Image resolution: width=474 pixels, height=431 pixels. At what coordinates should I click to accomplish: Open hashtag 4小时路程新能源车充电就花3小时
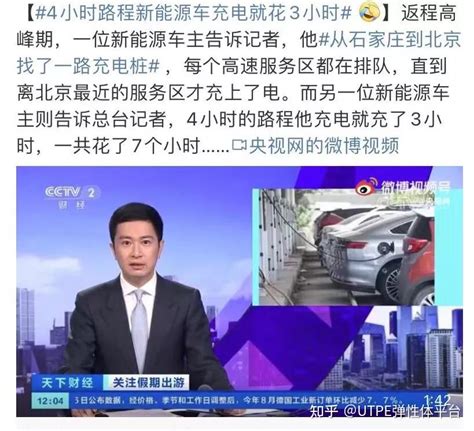(x=193, y=13)
